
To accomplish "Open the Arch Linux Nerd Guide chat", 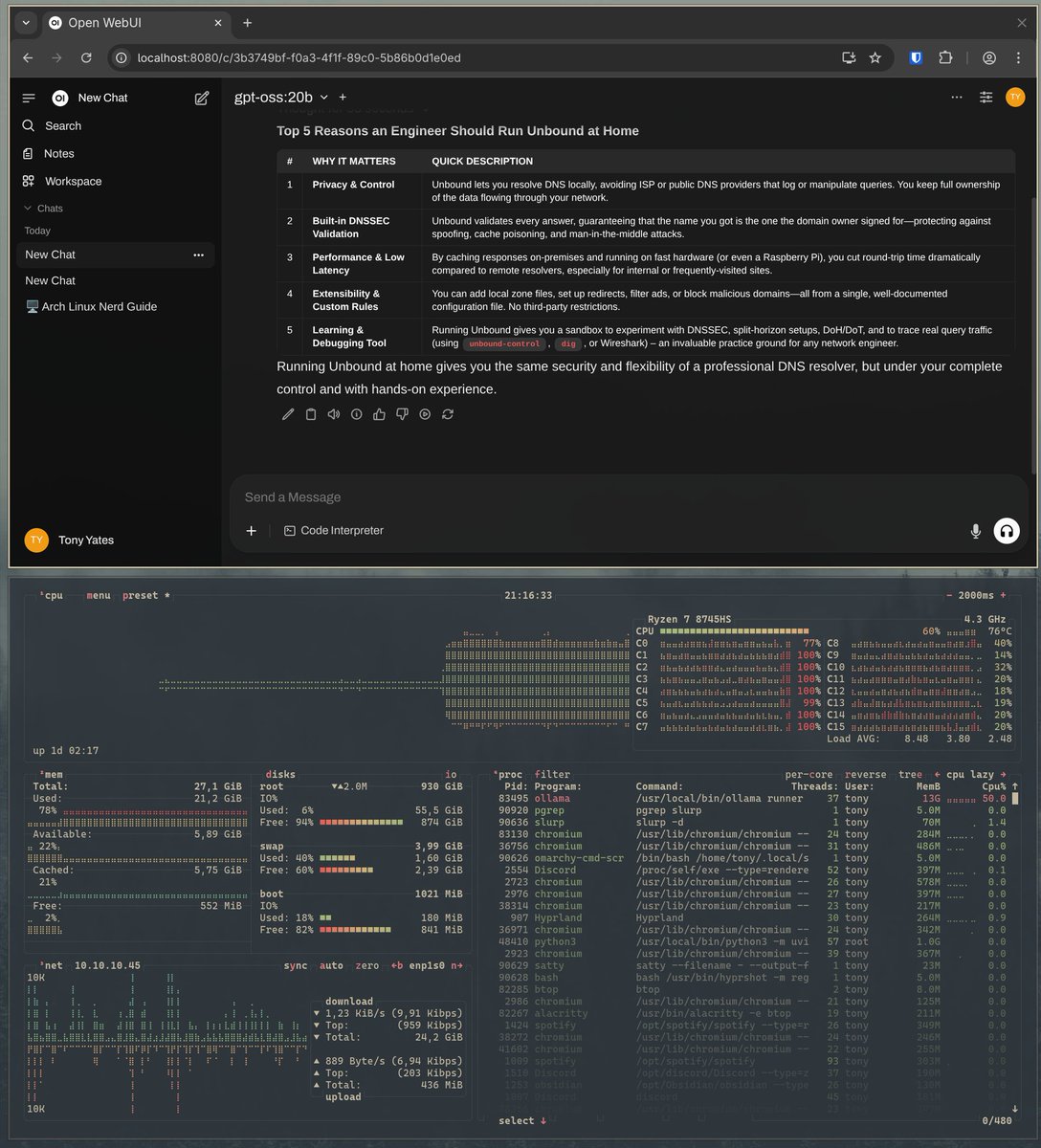I will coord(115,306).
